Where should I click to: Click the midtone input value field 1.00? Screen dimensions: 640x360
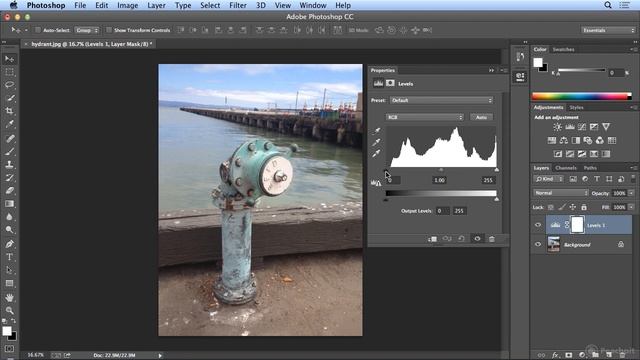tap(439, 180)
